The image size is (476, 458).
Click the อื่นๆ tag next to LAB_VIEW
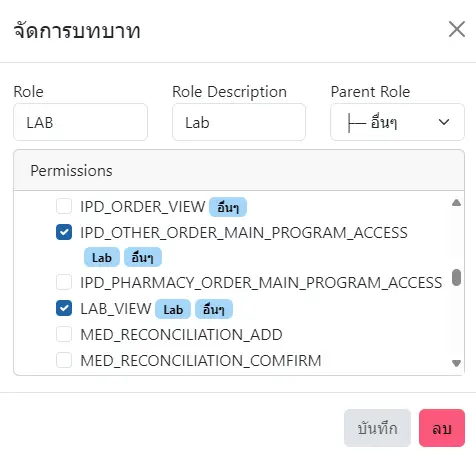214,309
